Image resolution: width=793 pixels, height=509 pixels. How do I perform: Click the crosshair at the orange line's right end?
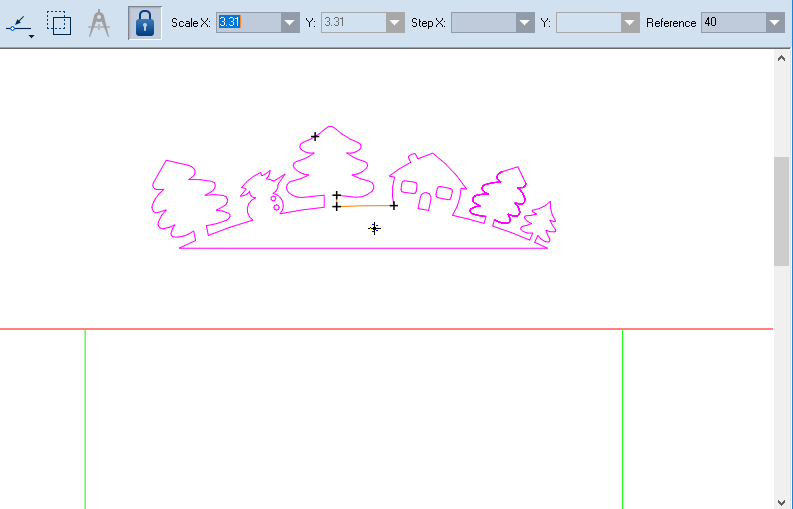coord(394,205)
